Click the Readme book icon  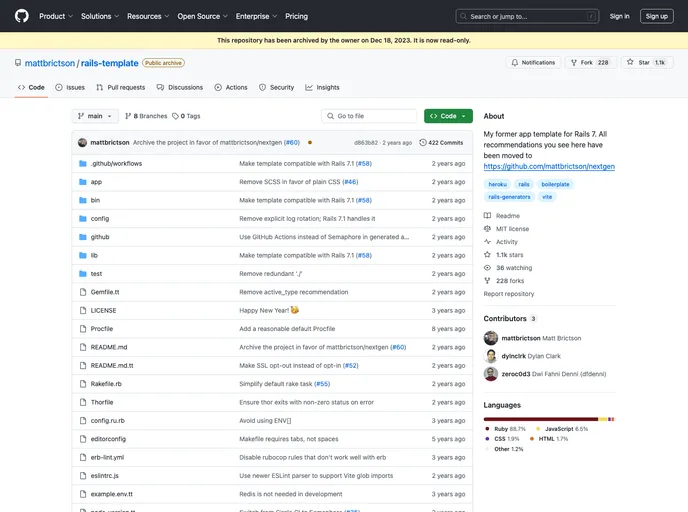pyautogui.click(x=487, y=216)
